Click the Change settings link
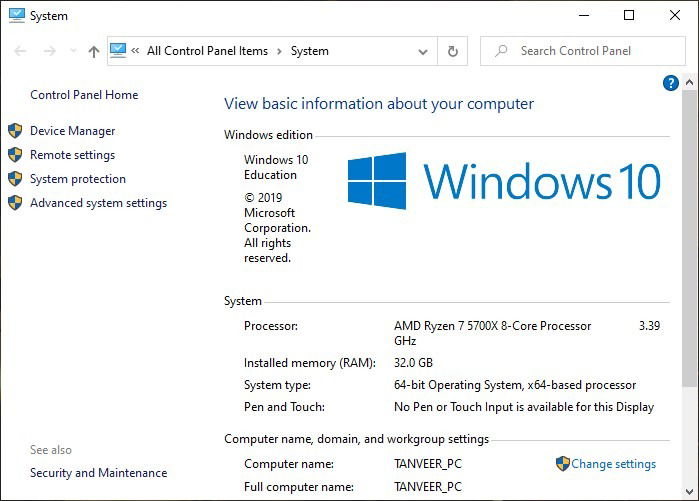The height and width of the screenshot is (501, 699). [x=613, y=464]
